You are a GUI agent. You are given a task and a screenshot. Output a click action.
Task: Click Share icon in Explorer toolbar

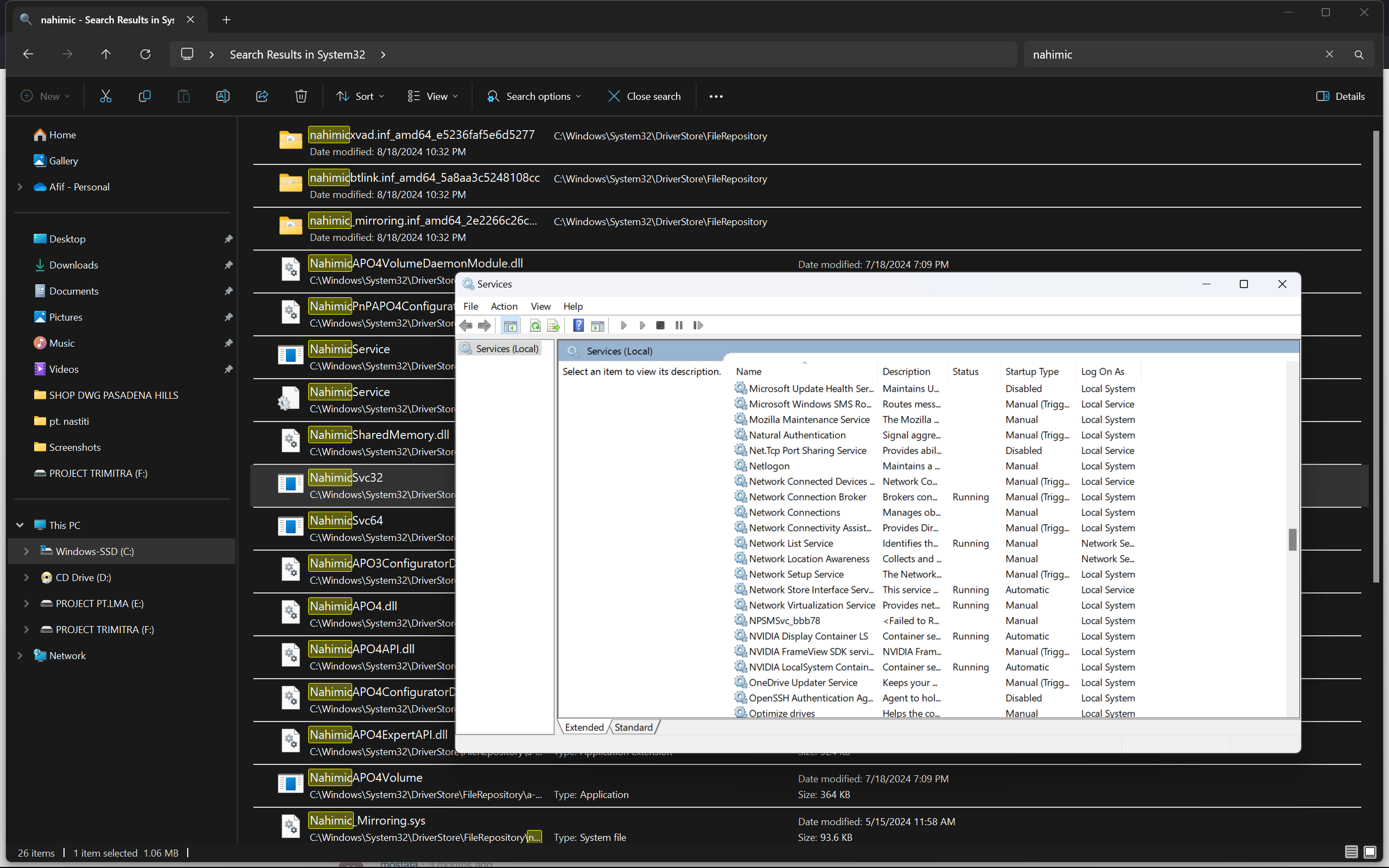[x=262, y=96]
